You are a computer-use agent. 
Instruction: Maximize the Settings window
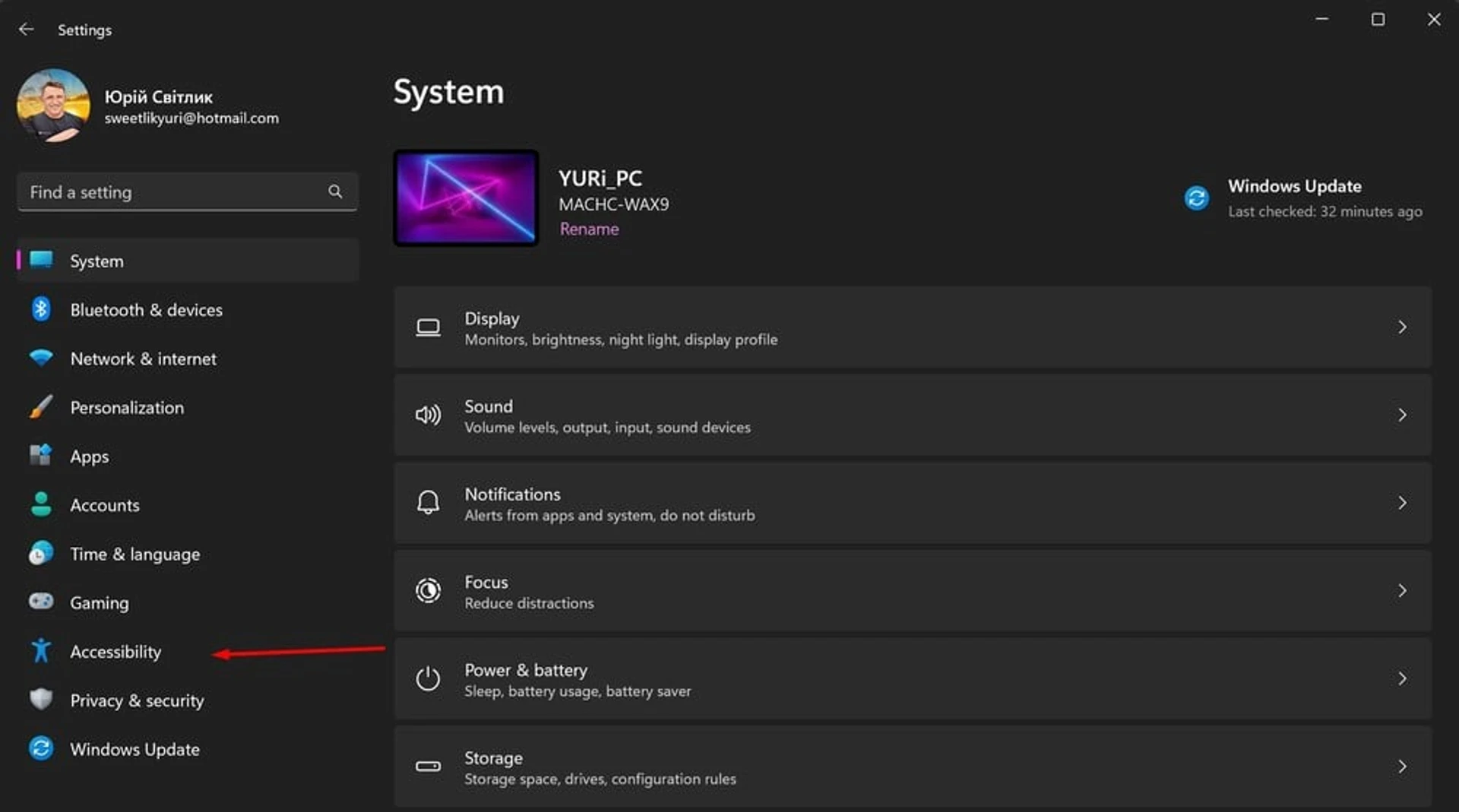coord(1378,19)
